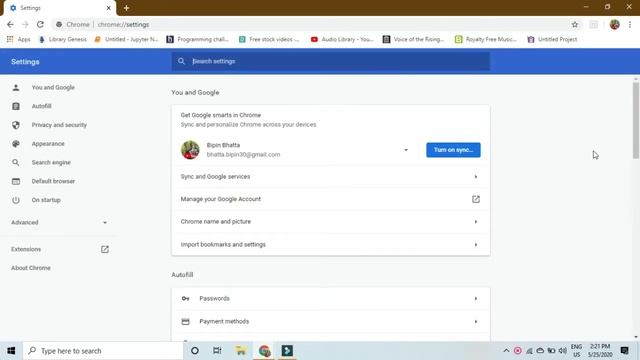Show hidden system tray icons
The width and height of the screenshot is (640, 360).
point(506,351)
